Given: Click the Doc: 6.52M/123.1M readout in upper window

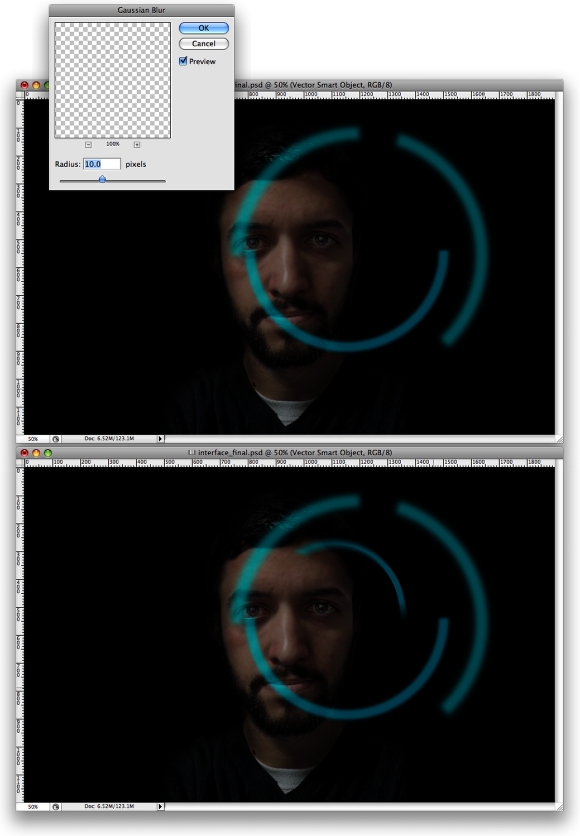Looking at the screenshot, I should (109, 439).
